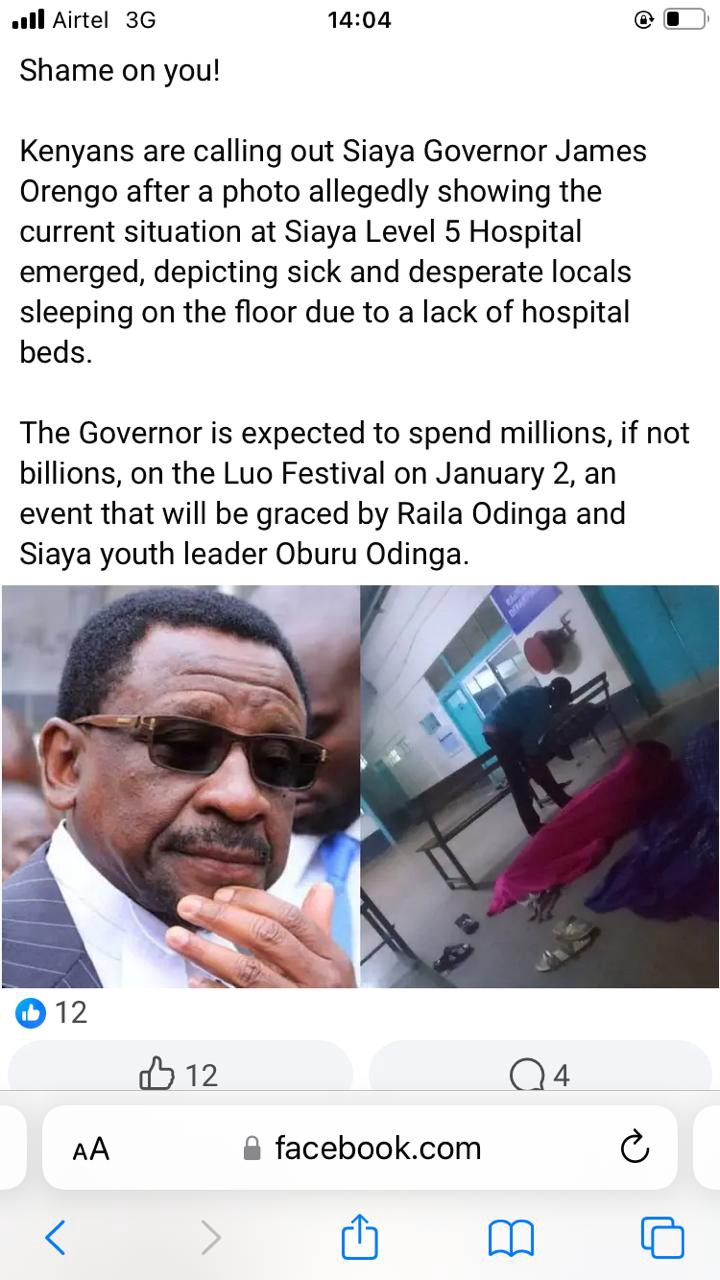Tap the blue like reaction icon
The height and width of the screenshot is (1280, 720).
[x=31, y=1013]
